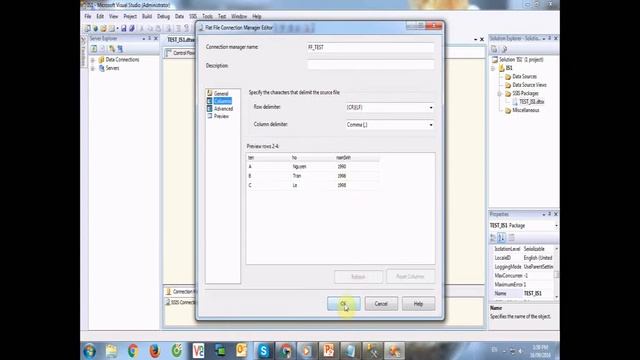Click the Connection Managers tab at bottom

181,291
